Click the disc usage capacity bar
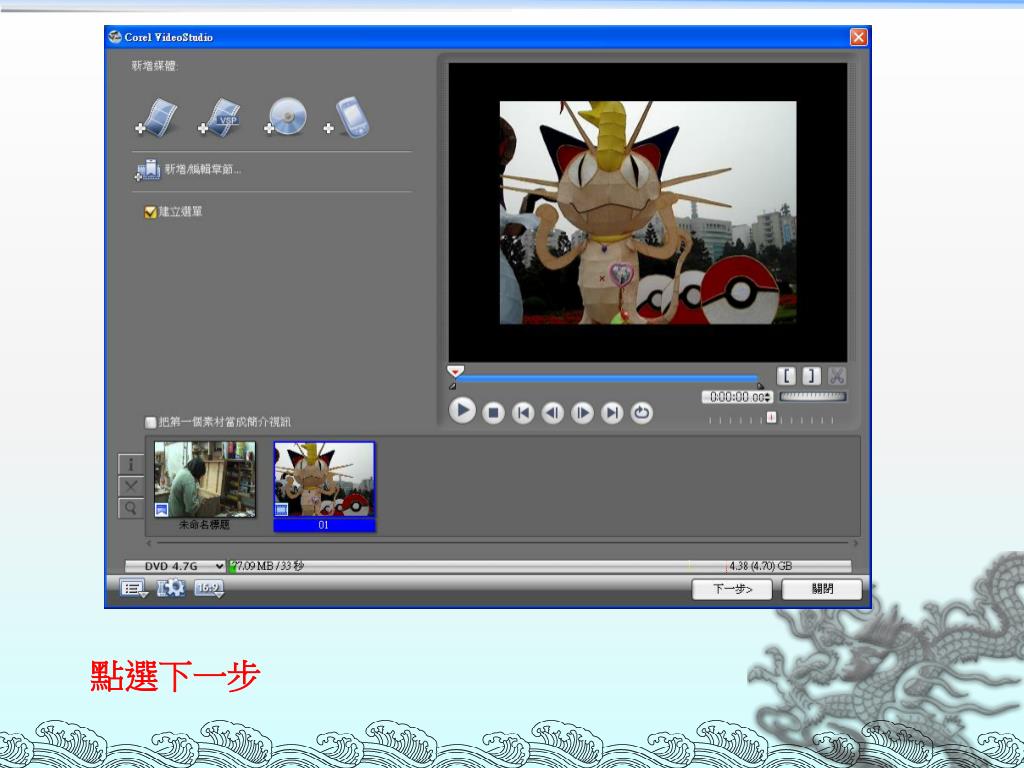Image resolution: width=1024 pixels, height=768 pixels. tap(539, 566)
